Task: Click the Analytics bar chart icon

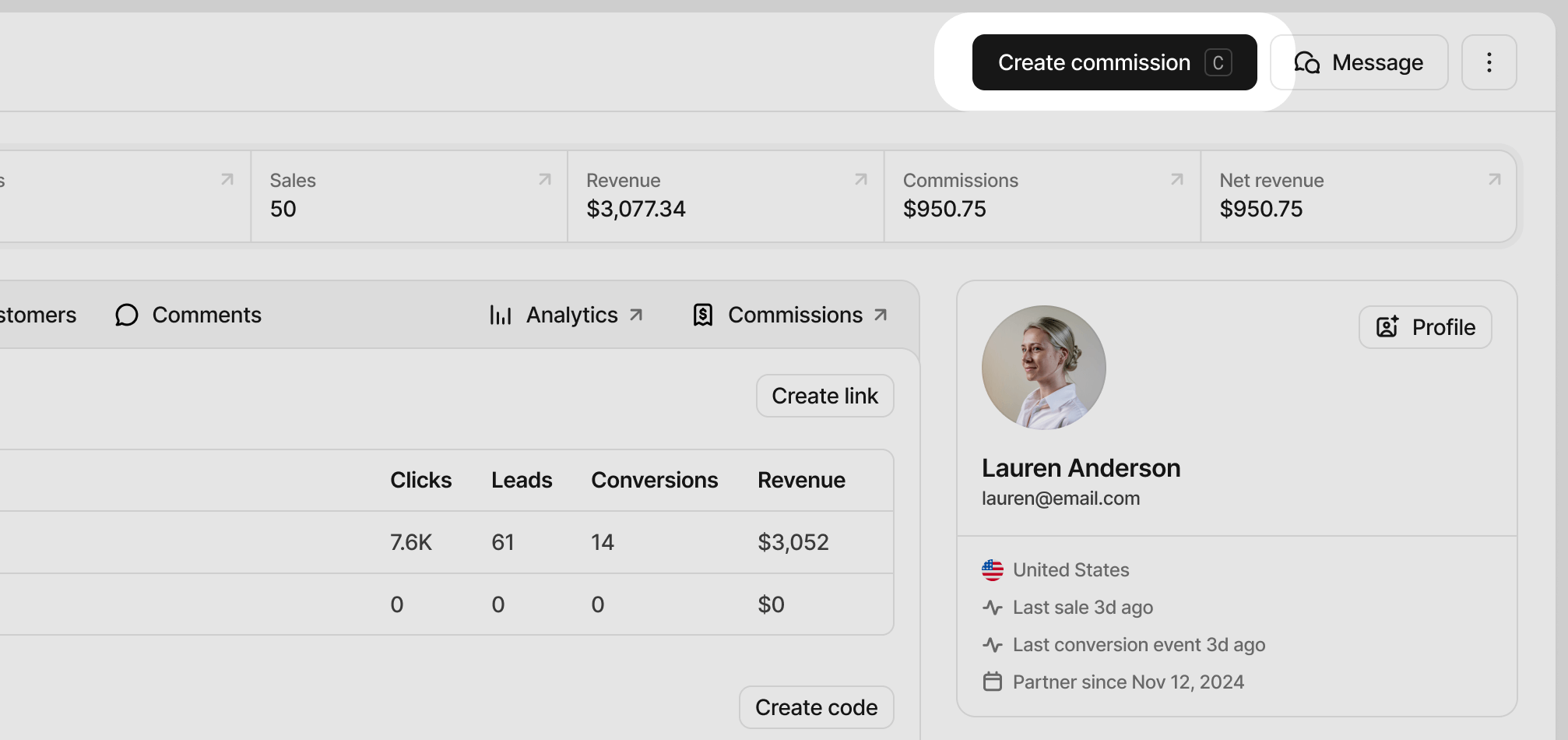Action: click(501, 315)
